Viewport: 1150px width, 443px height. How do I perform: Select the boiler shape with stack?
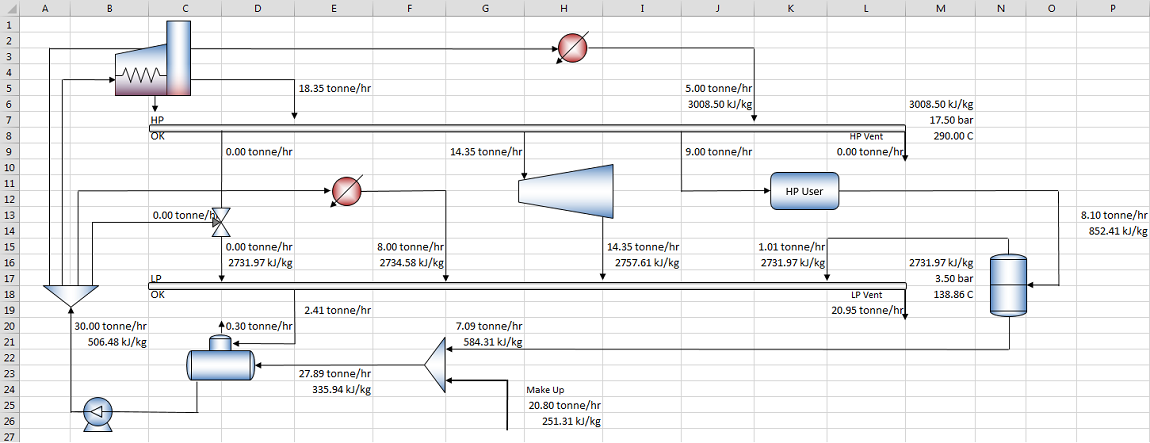153,59
